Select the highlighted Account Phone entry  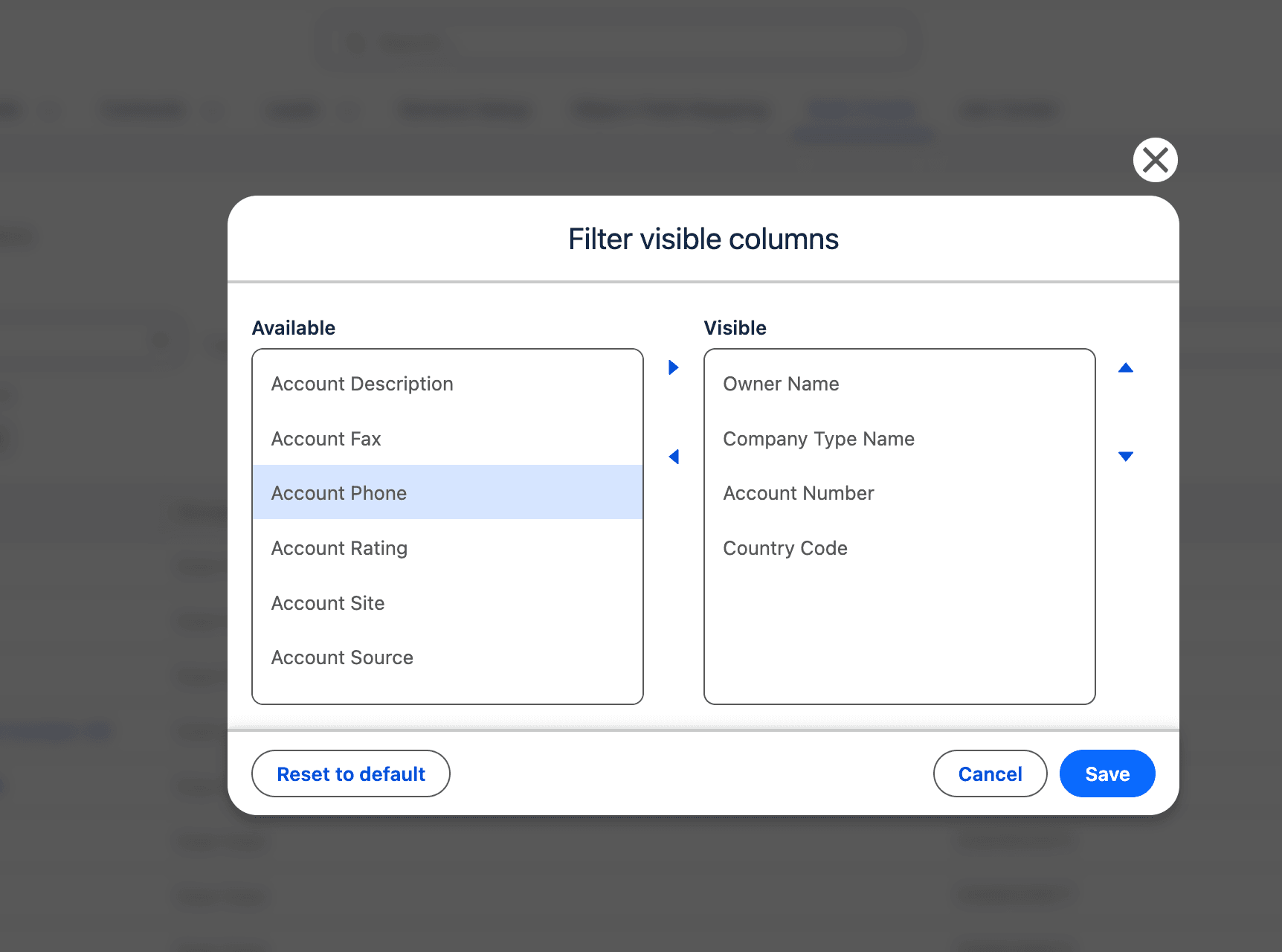[338, 492]
